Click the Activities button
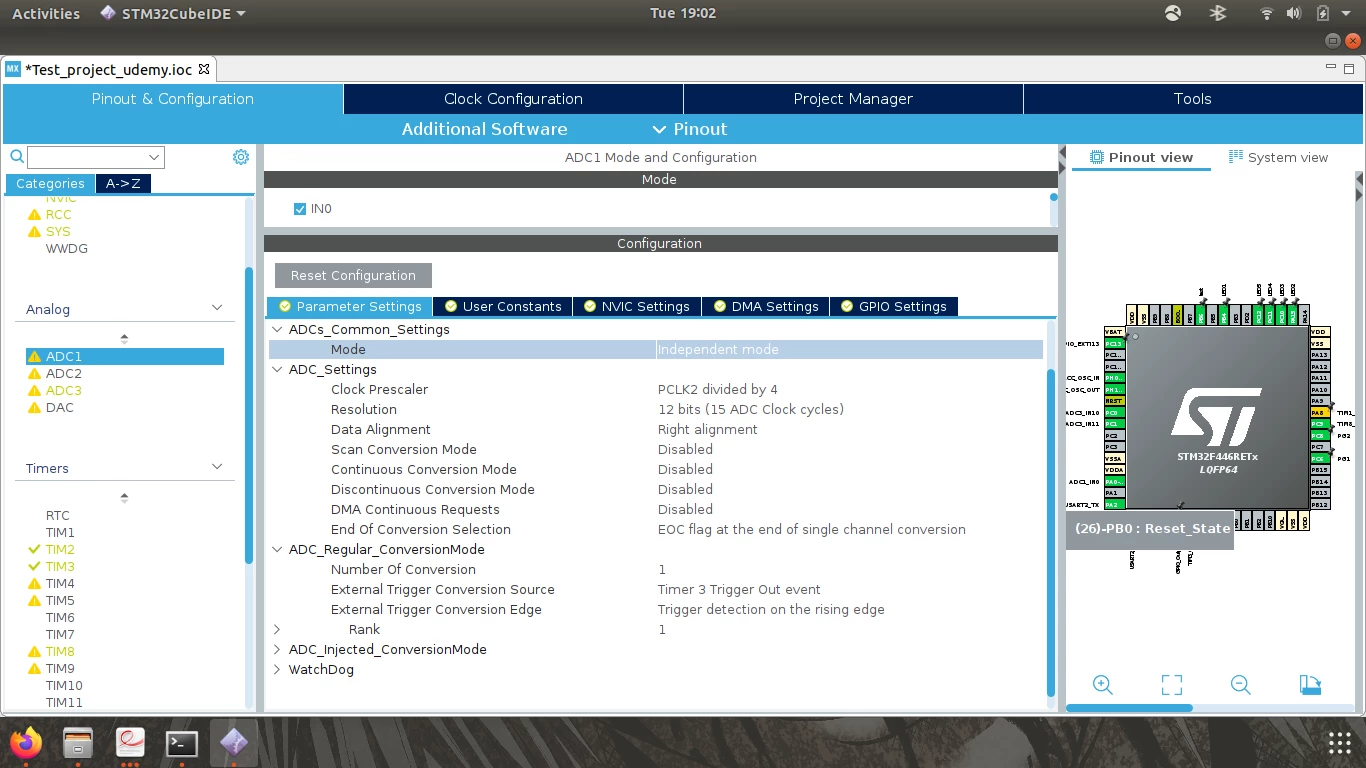This screenshot has height=768, width=1366. click(46, 13)
